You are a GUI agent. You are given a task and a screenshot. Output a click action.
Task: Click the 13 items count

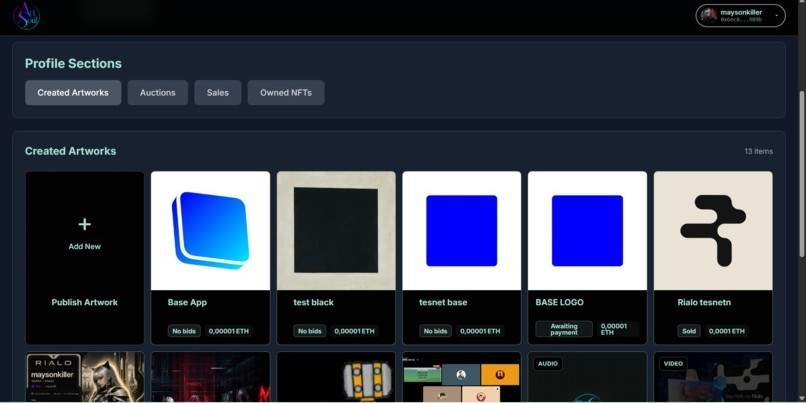(758, 151)
